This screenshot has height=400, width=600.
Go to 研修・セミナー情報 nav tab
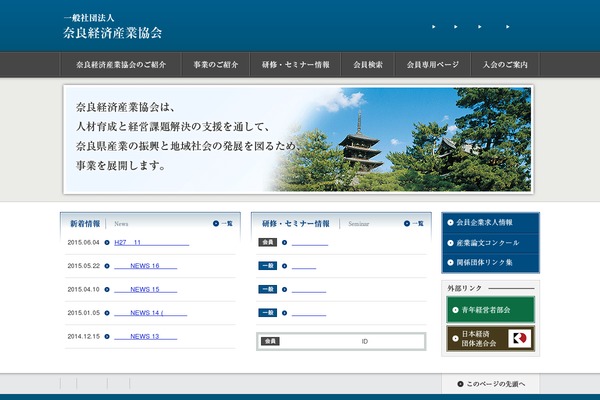click(295, 65)
